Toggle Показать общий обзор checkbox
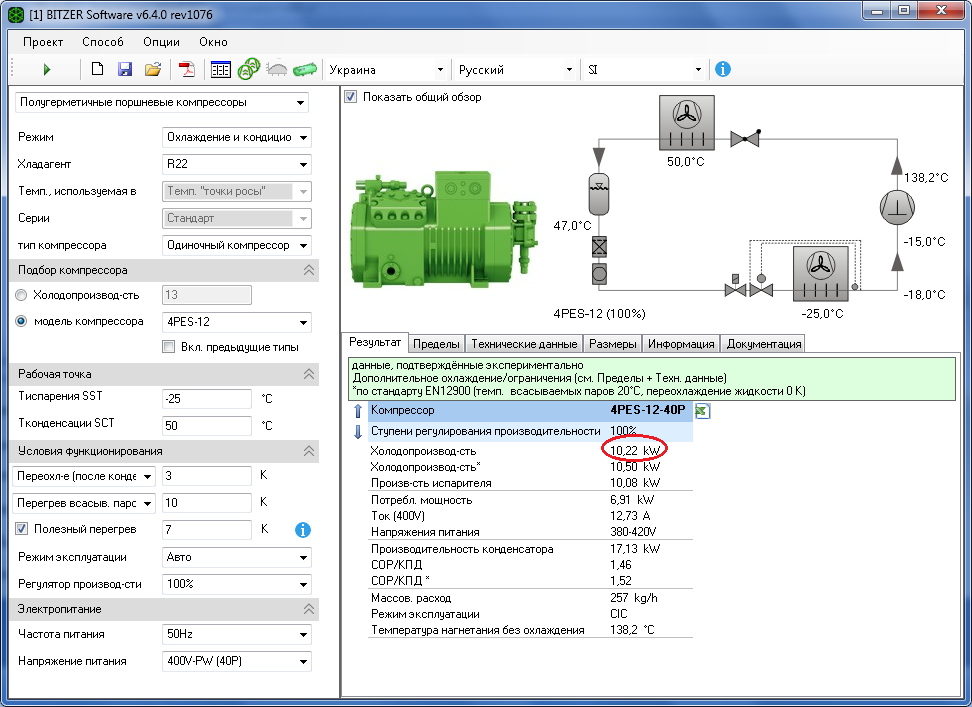 point(351,97)
